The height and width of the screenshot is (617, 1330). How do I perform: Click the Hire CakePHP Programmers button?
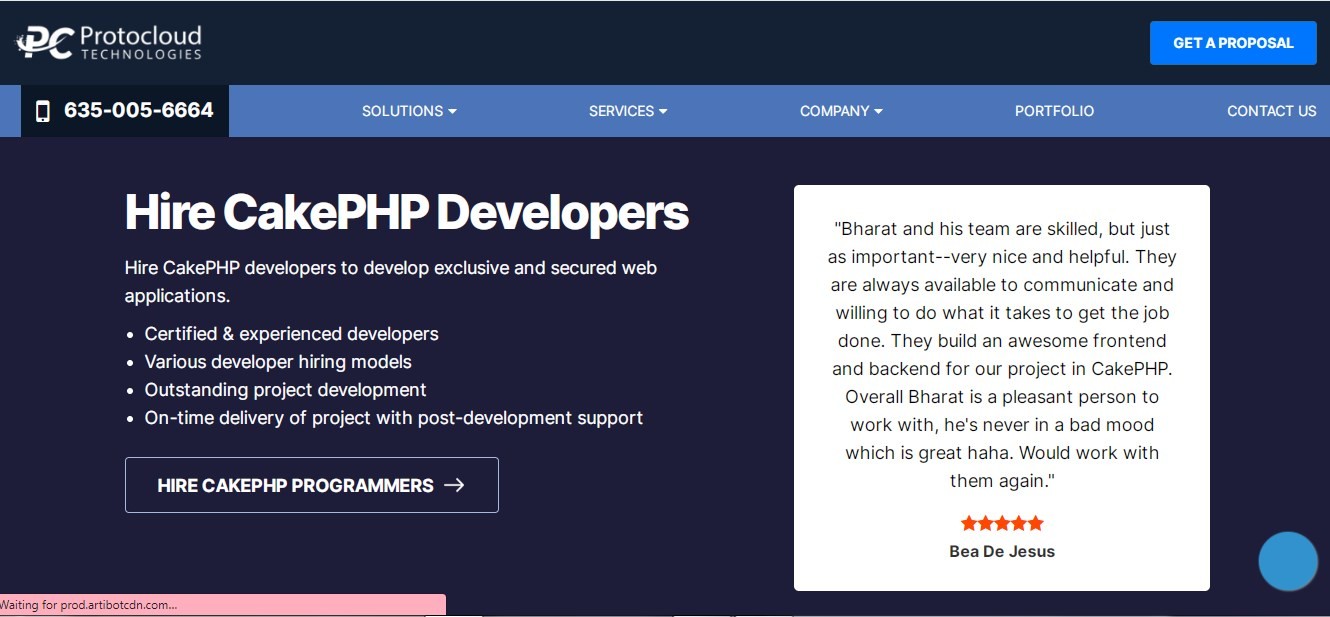point(311,485)
